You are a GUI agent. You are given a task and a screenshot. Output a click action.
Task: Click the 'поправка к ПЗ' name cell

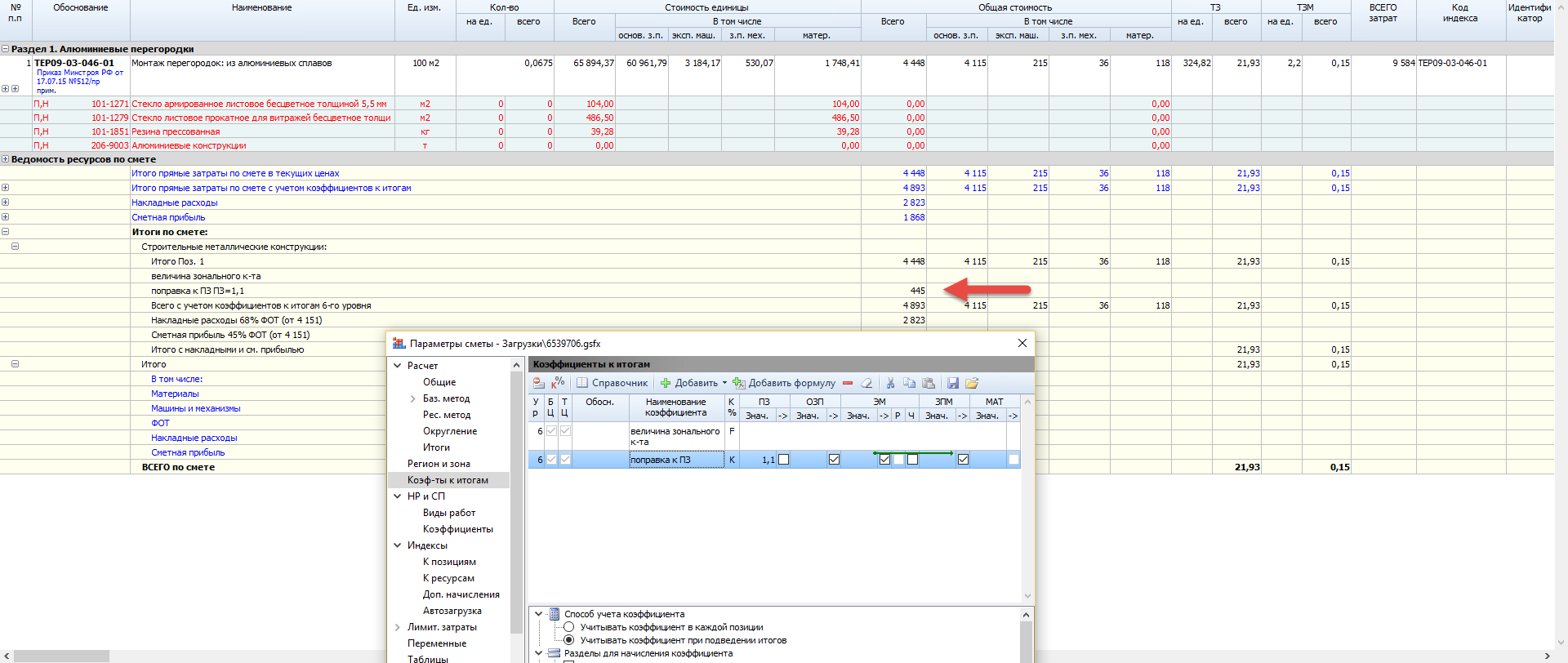coord(675,460)
